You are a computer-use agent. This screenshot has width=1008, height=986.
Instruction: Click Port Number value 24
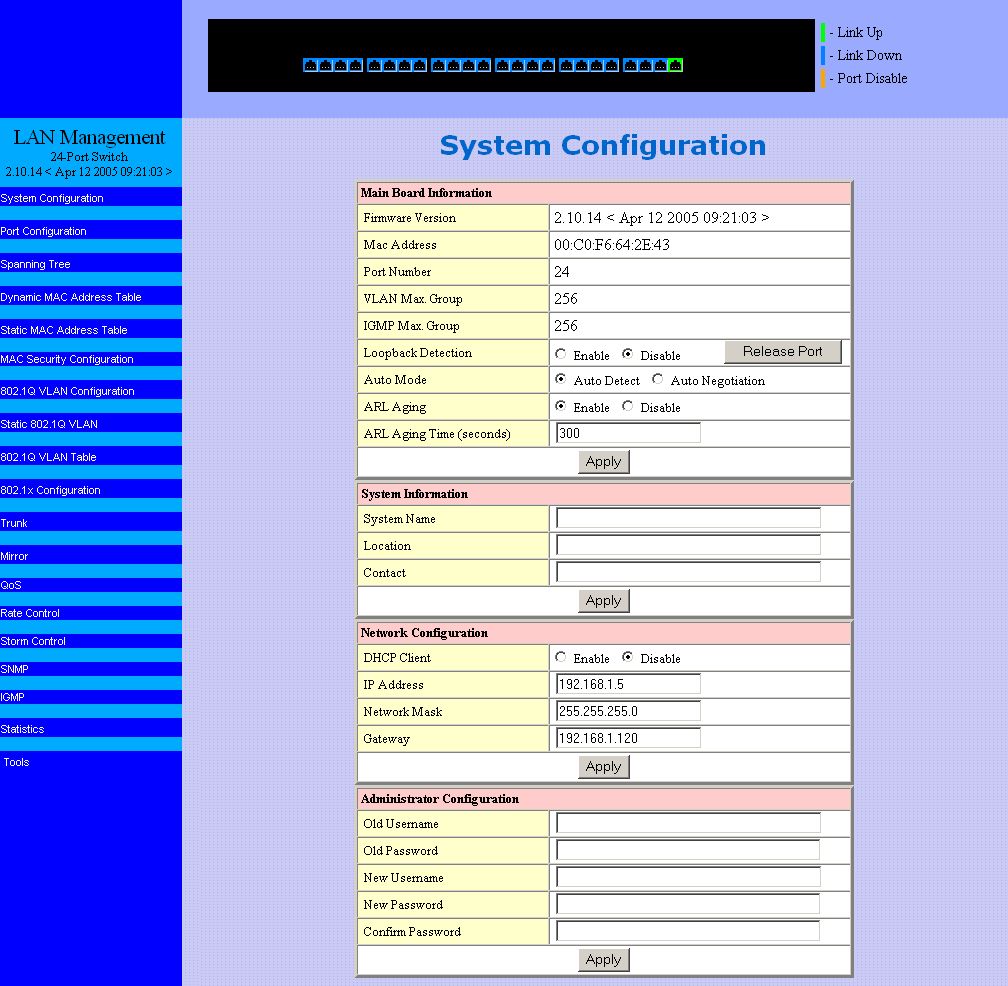coord(561,272)
